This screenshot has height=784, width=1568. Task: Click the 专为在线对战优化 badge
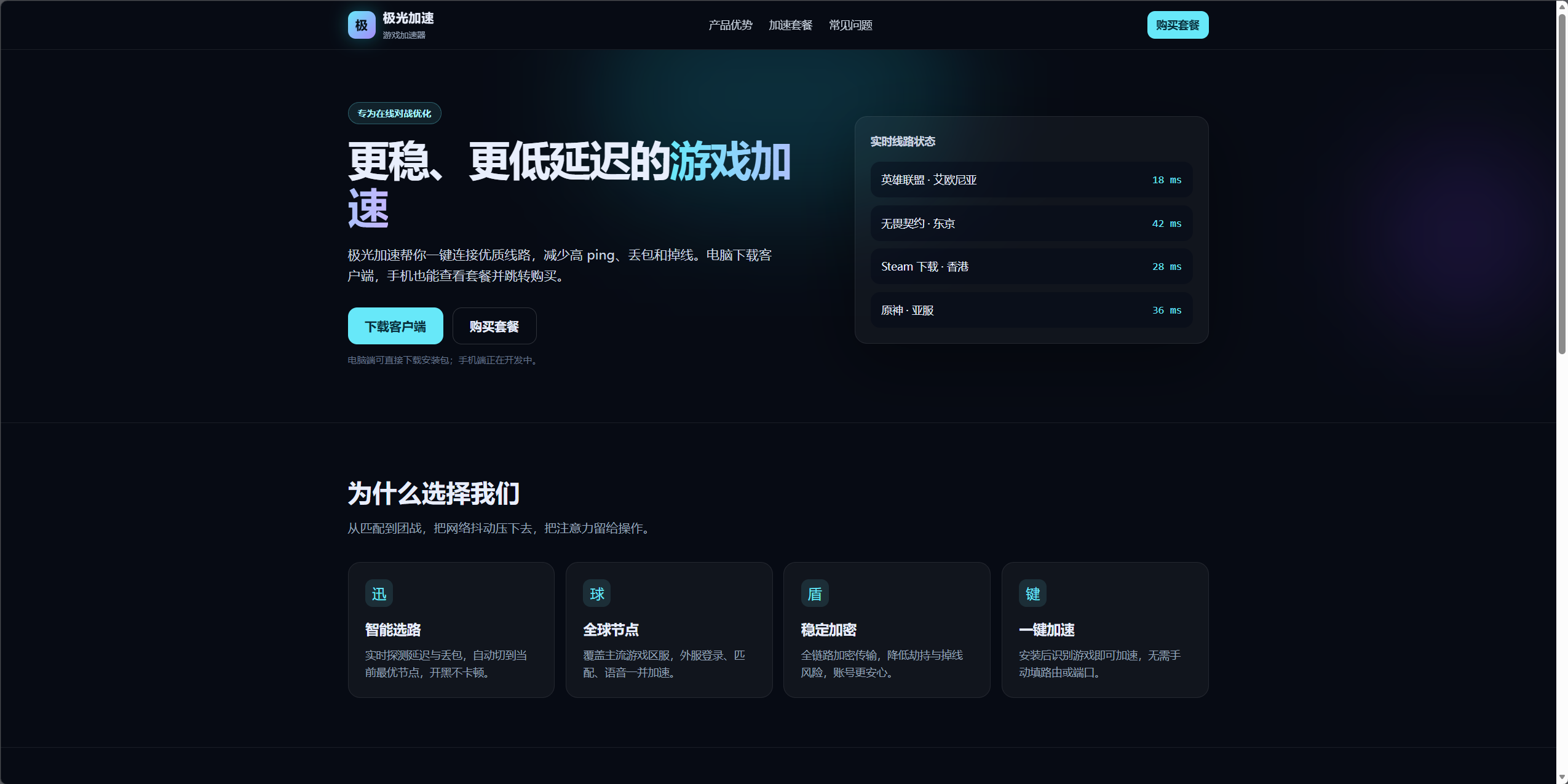395,113
